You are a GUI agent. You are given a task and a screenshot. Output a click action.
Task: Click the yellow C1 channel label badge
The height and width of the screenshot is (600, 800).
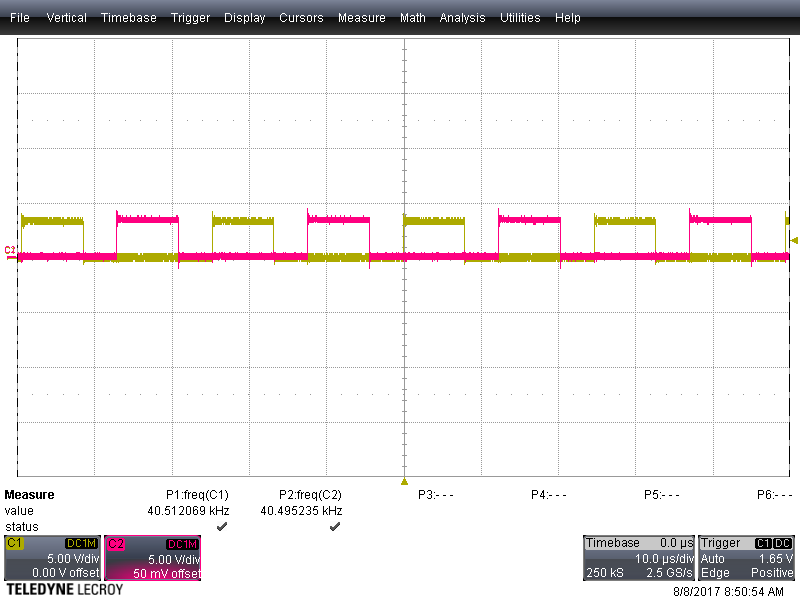[14, 543]
